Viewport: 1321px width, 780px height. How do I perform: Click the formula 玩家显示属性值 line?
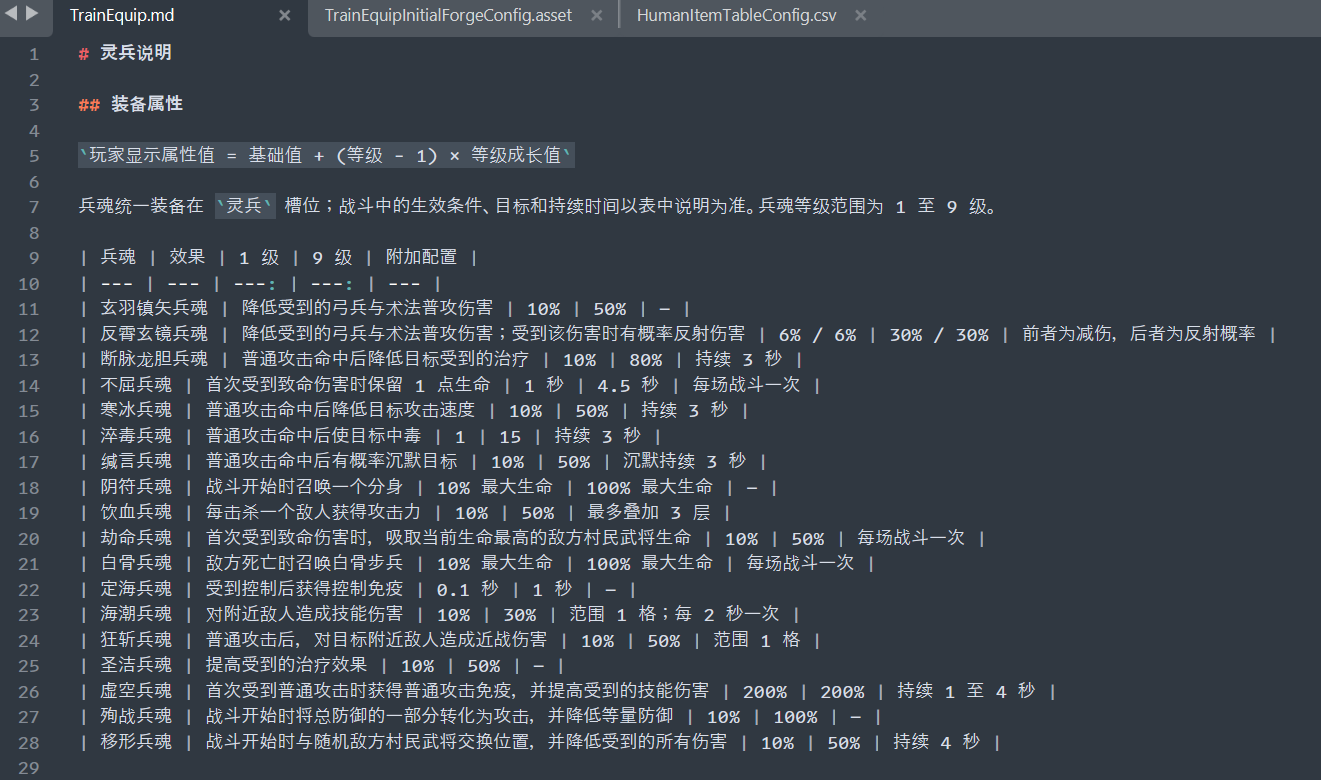click(326, 156)
